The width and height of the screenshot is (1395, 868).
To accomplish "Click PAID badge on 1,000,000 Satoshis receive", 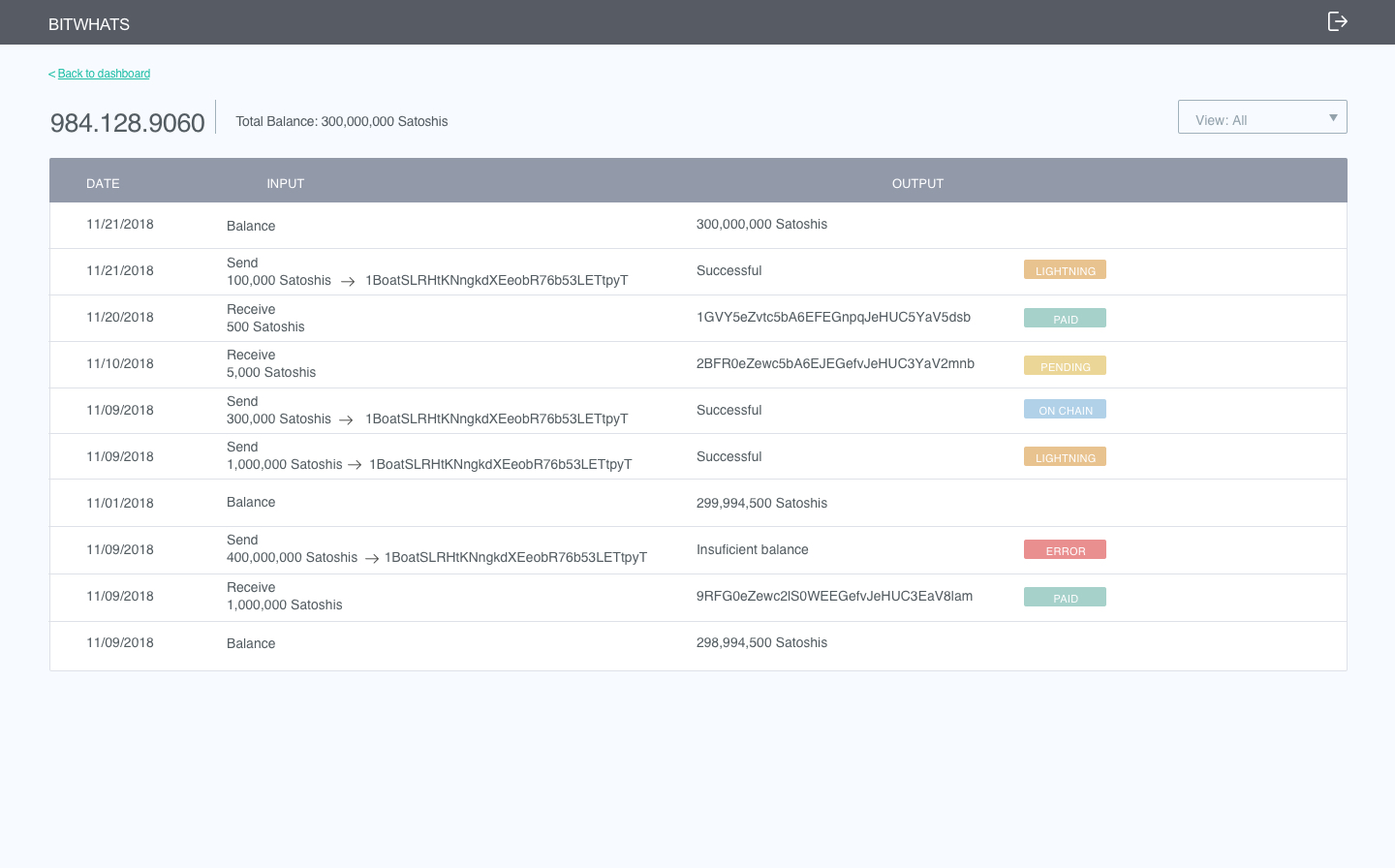I will (x=1065, y=598).
